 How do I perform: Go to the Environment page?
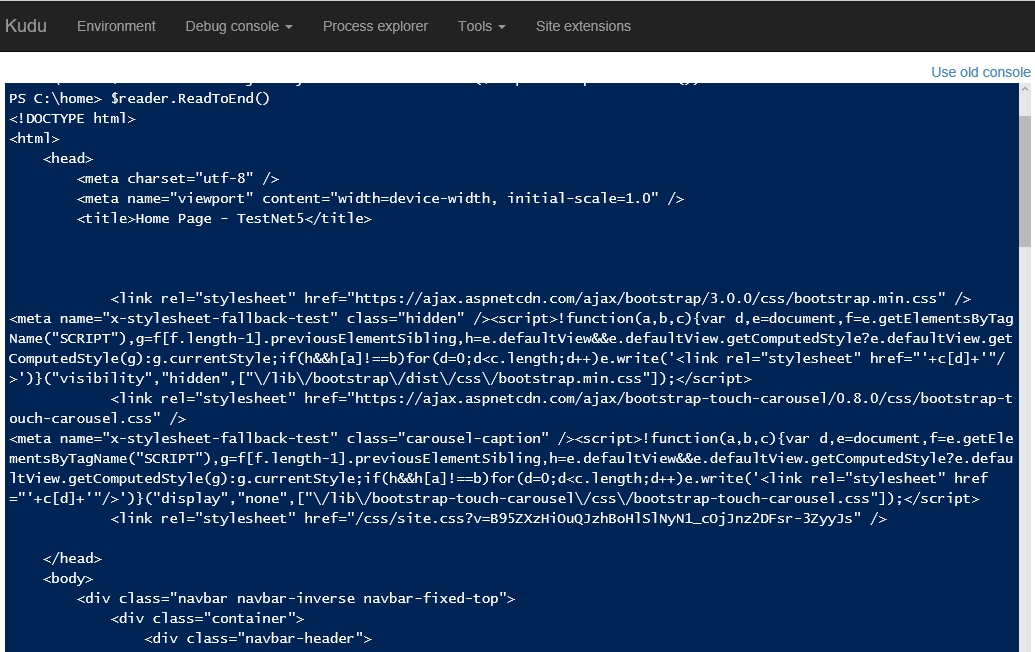tap(116, 26)
